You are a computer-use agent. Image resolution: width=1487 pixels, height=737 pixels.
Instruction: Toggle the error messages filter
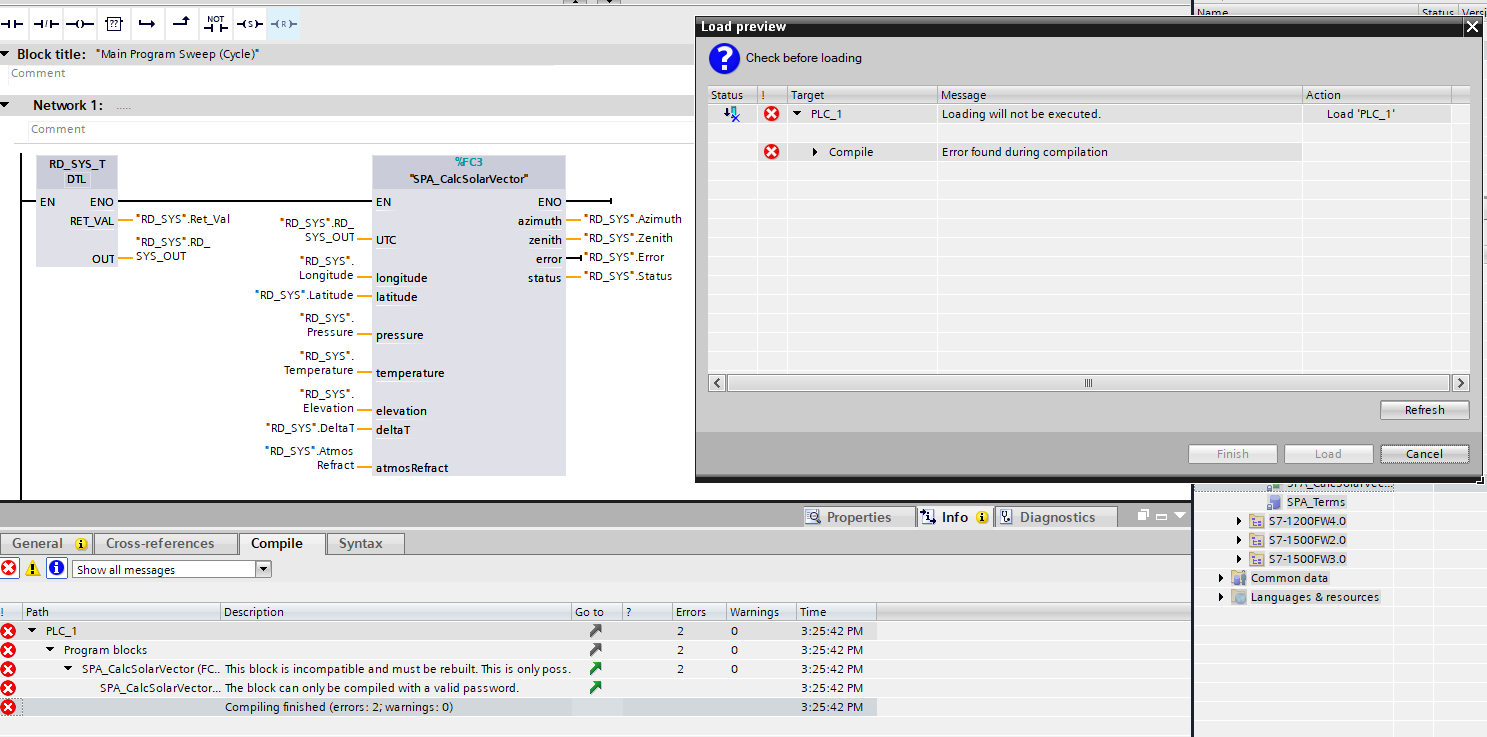[9, 569]
